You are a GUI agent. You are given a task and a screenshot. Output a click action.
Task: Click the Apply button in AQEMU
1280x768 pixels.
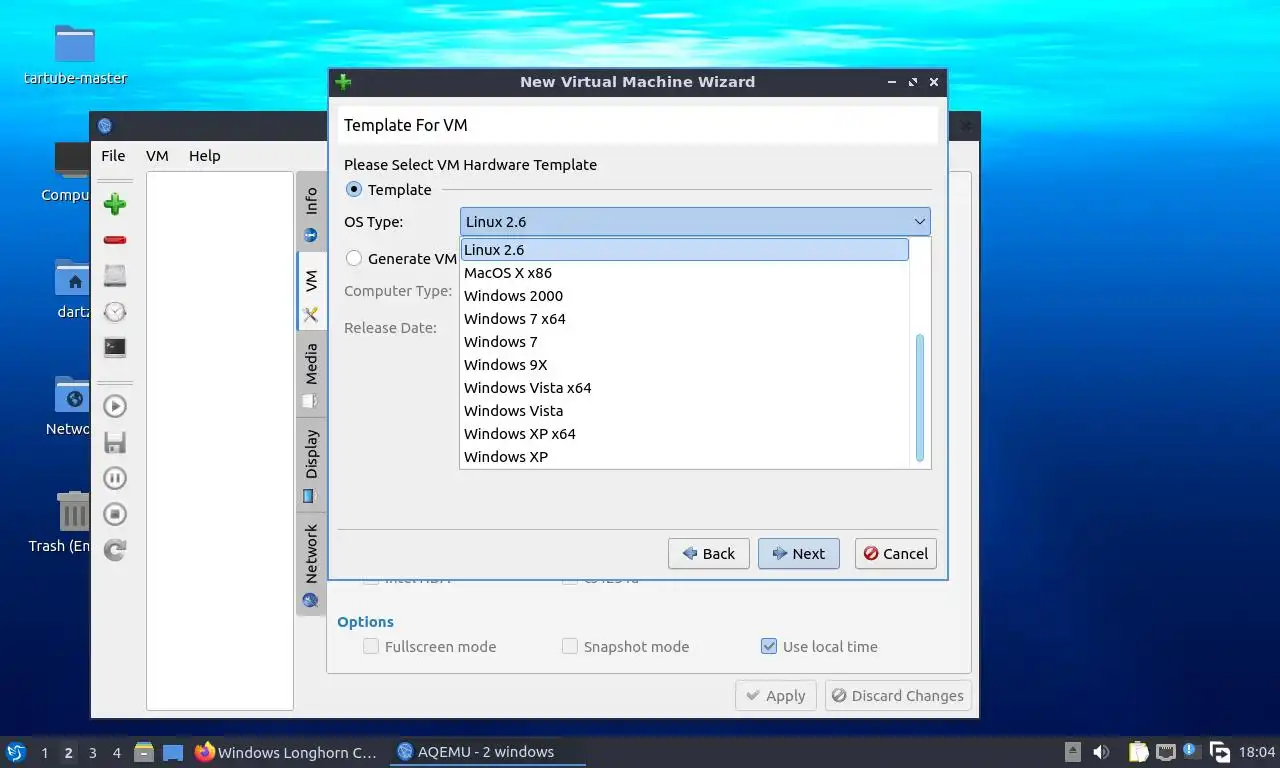tap(776, 696)
